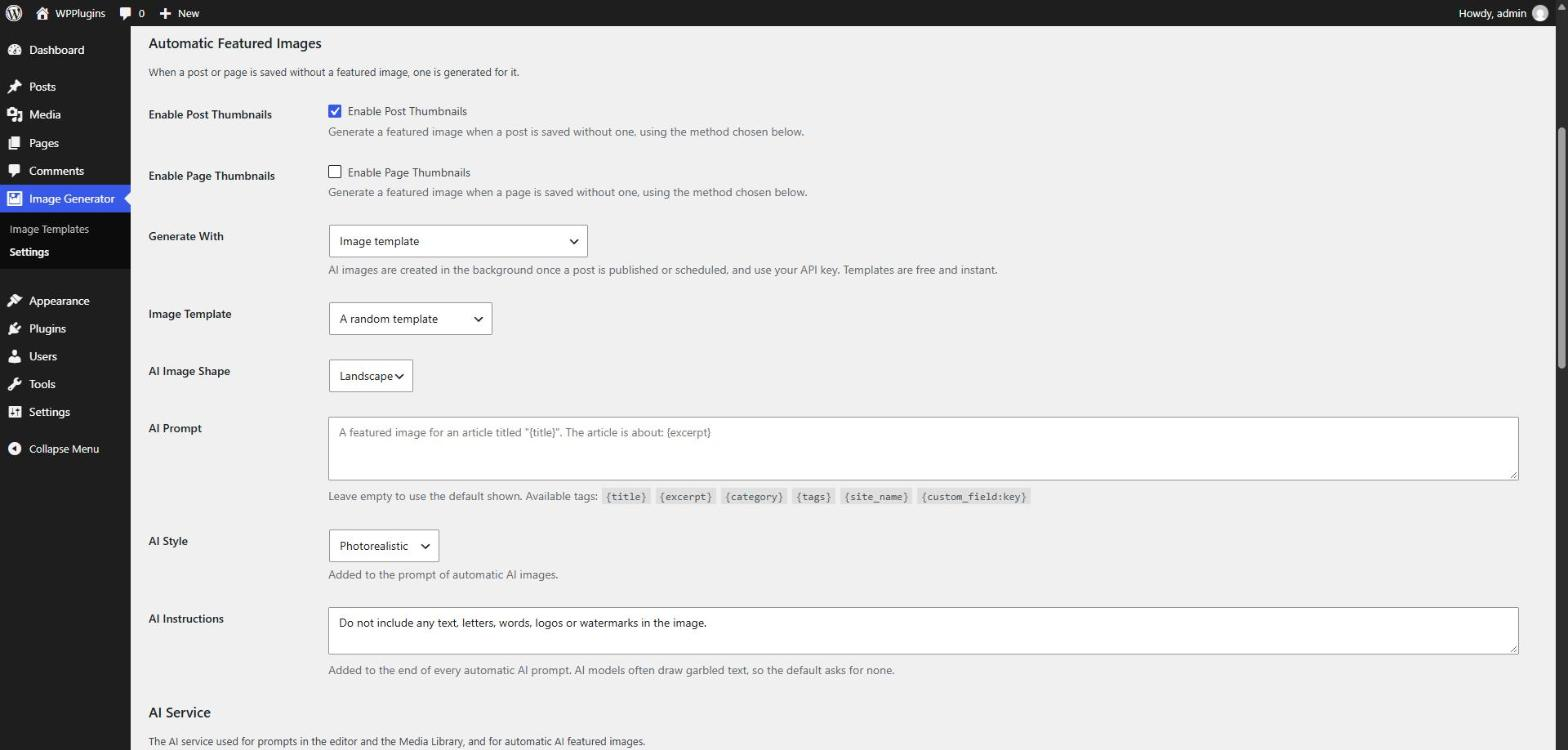Click the Users person icon
Image resolution: width=1568 pixels, height=750 pixels.
(x=14, y=356)
